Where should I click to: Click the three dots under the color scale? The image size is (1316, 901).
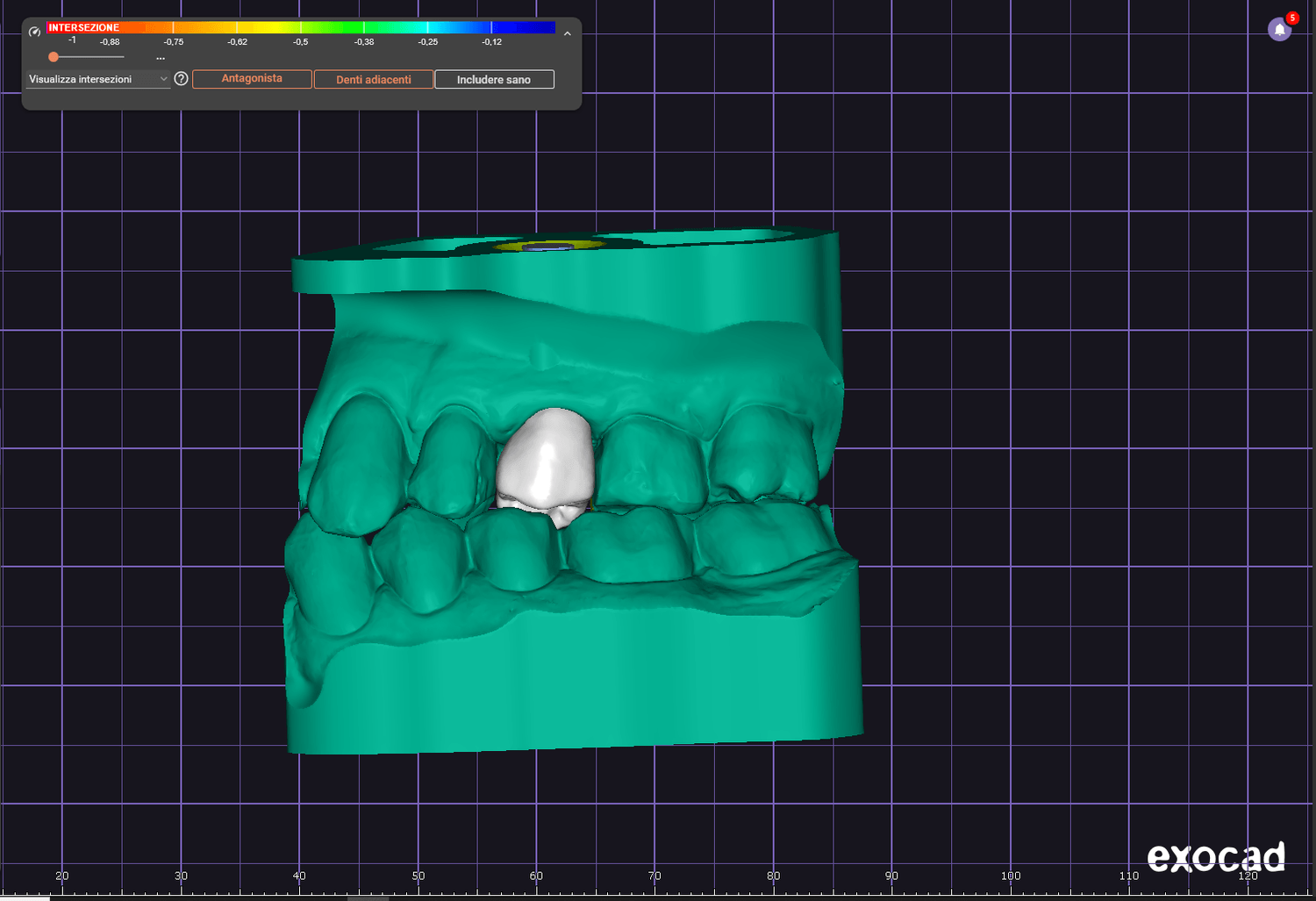click(x=161, y=58)
